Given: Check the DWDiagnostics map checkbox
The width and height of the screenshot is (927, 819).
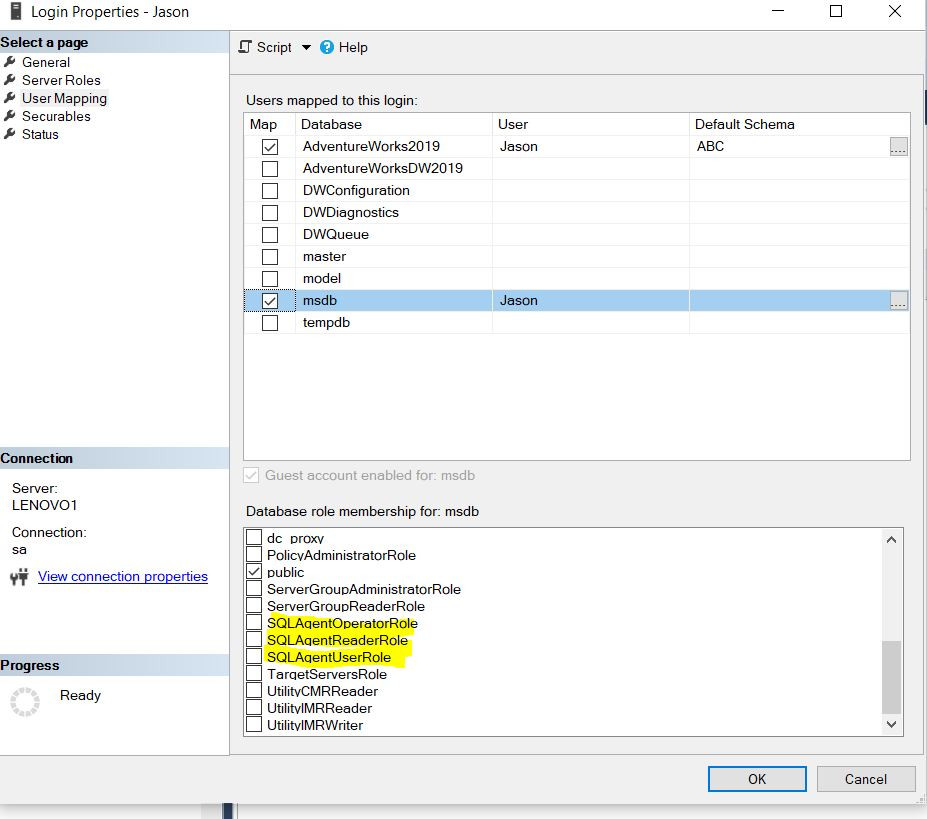Looking at the screenshot, I should coord(270,213).
